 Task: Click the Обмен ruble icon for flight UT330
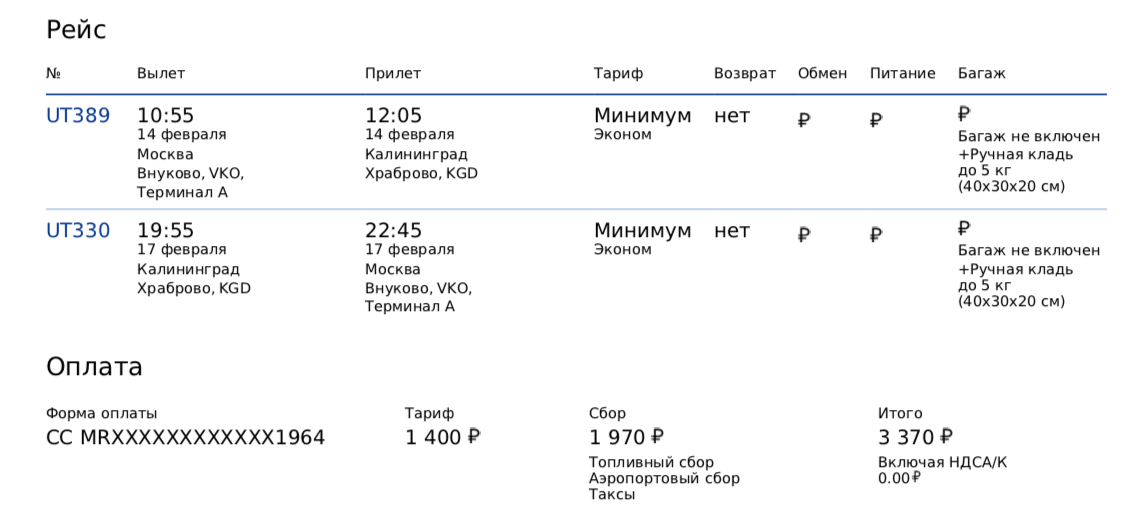coord(804,235)
